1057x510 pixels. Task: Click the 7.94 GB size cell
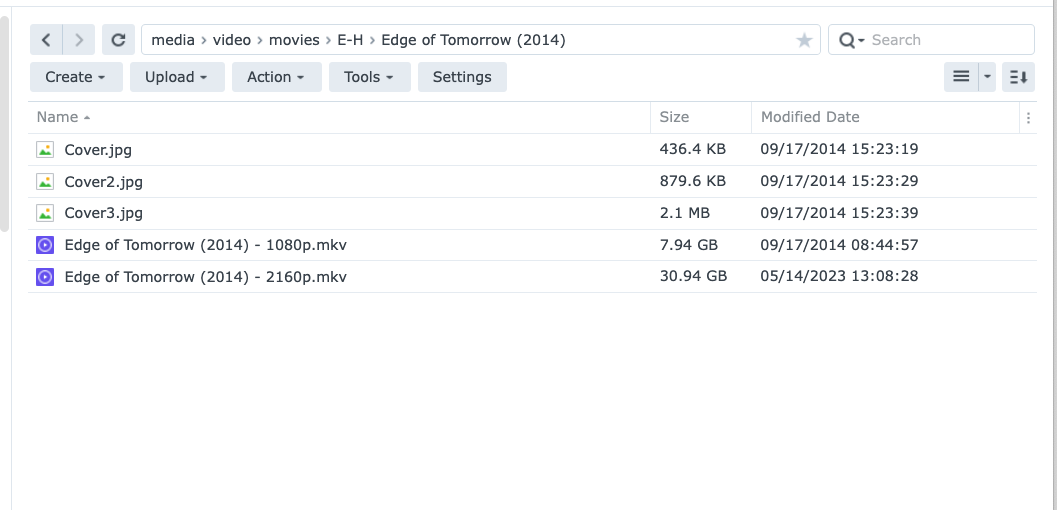point(688,245)
